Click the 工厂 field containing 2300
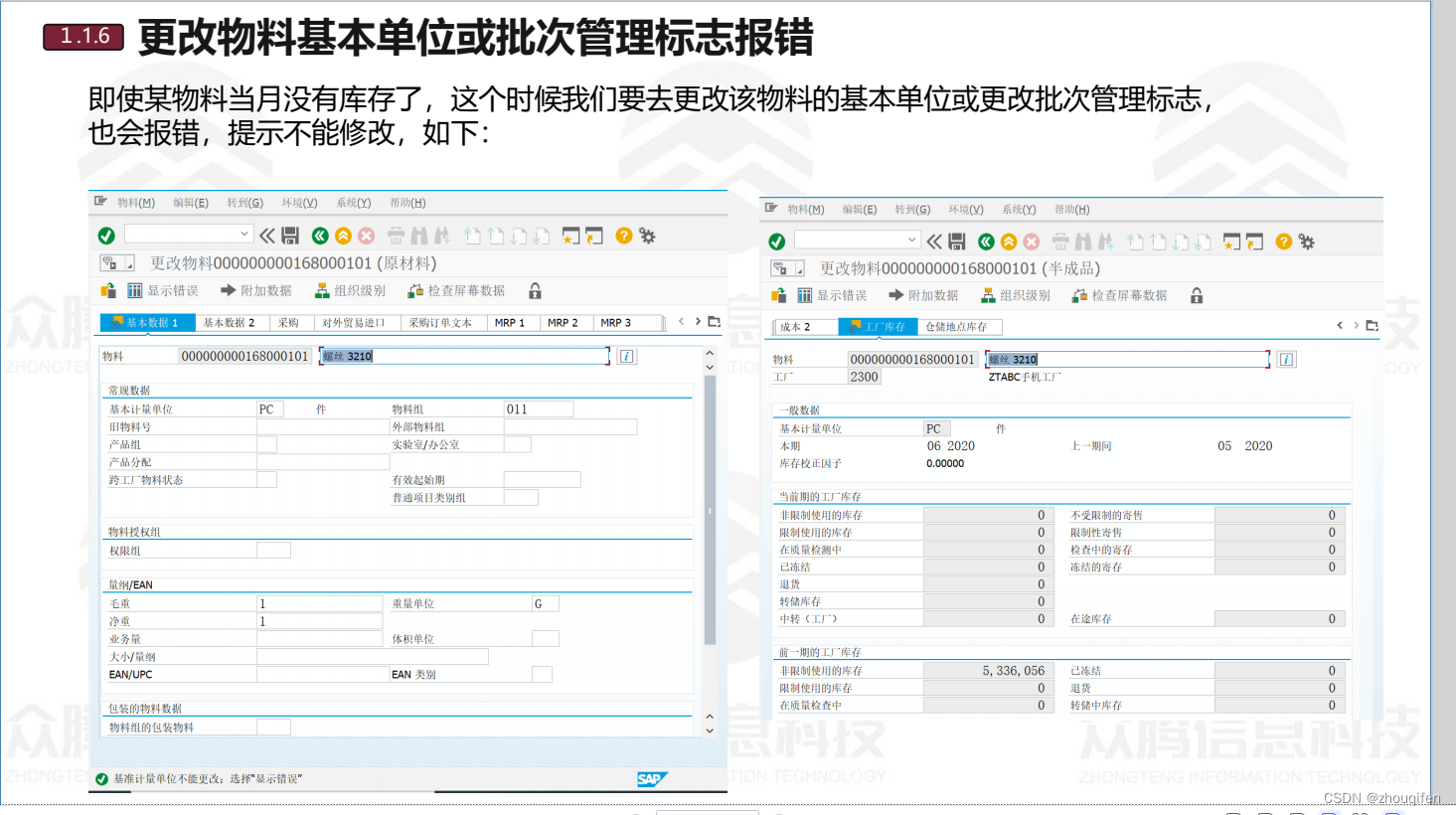Viewport: 1456px width, 815px height. point(865,378)
